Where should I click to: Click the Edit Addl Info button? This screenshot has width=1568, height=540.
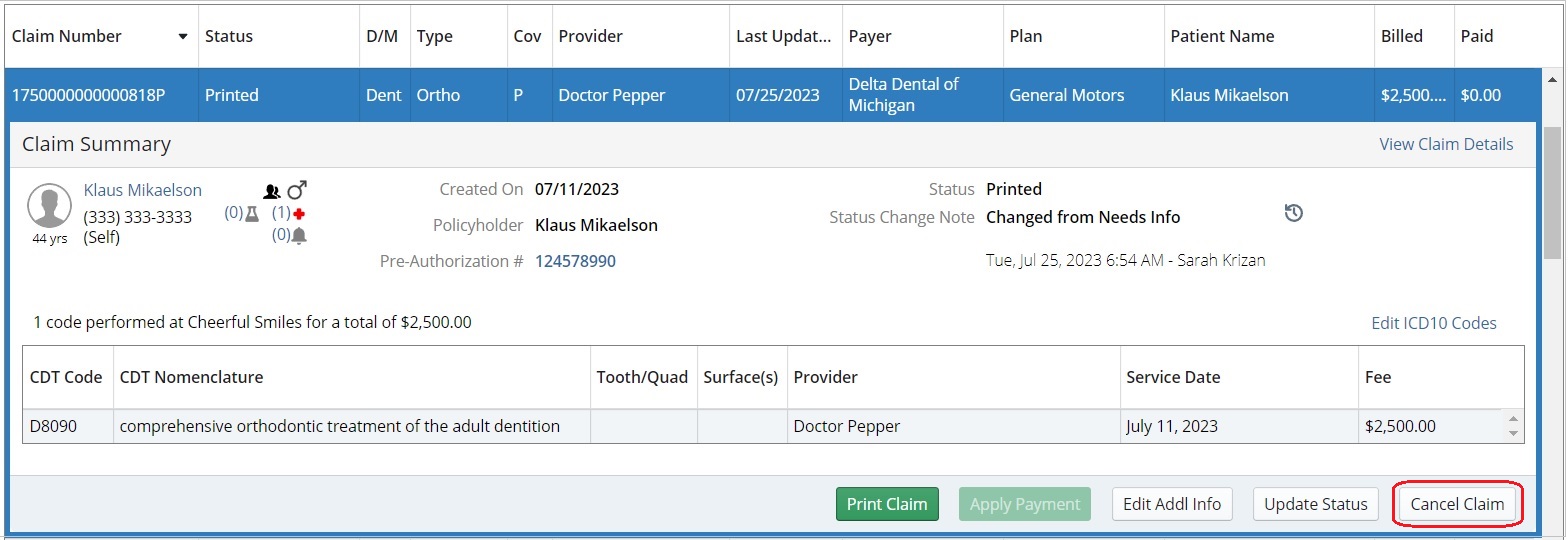click(1172, 504)
